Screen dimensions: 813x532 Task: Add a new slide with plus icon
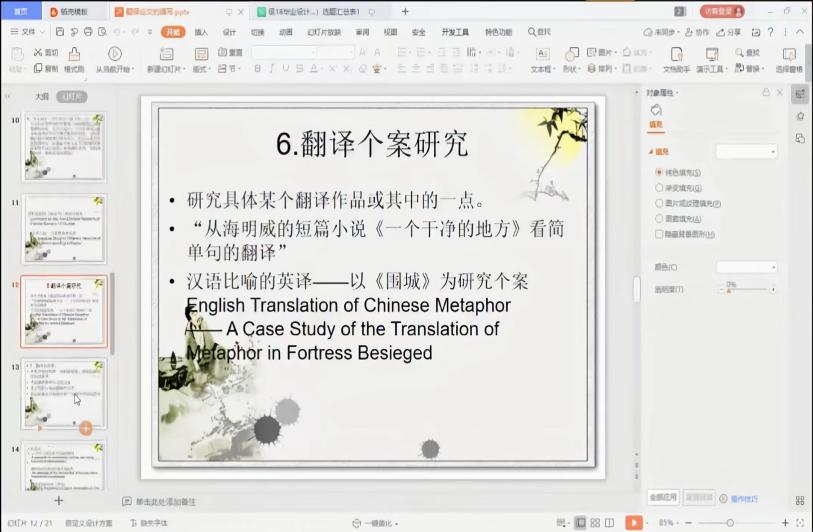tap(58, 501)
